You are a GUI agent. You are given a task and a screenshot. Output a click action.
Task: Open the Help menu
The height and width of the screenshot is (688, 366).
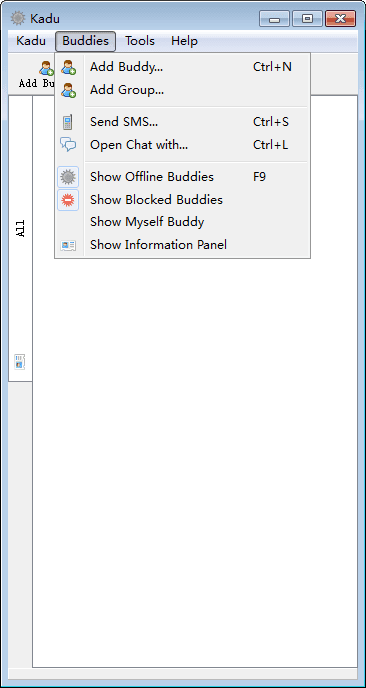[x=184, y=41]
